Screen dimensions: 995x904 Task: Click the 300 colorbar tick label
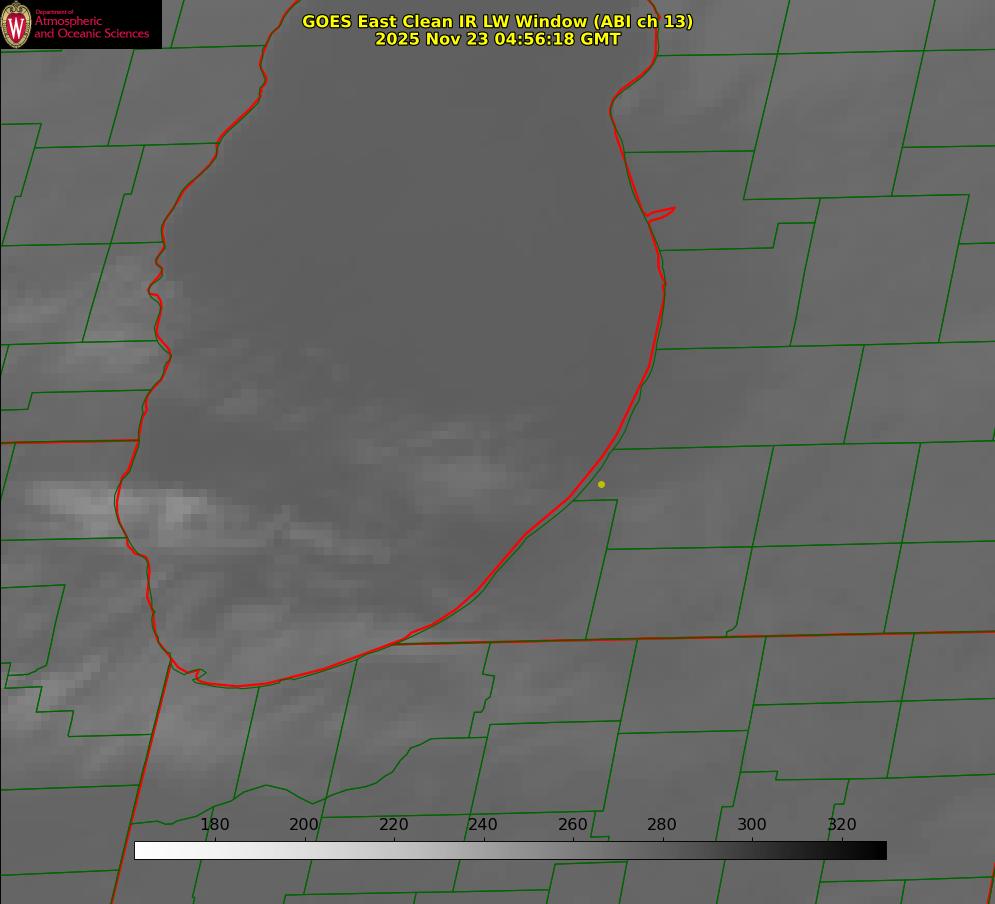pos(752,825)
